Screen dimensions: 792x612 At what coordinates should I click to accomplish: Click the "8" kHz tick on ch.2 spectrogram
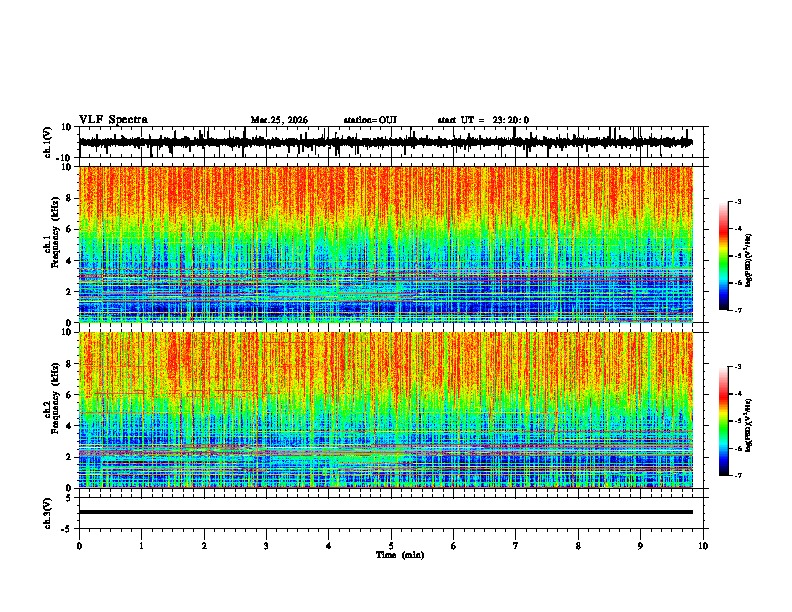click(70, 364)
